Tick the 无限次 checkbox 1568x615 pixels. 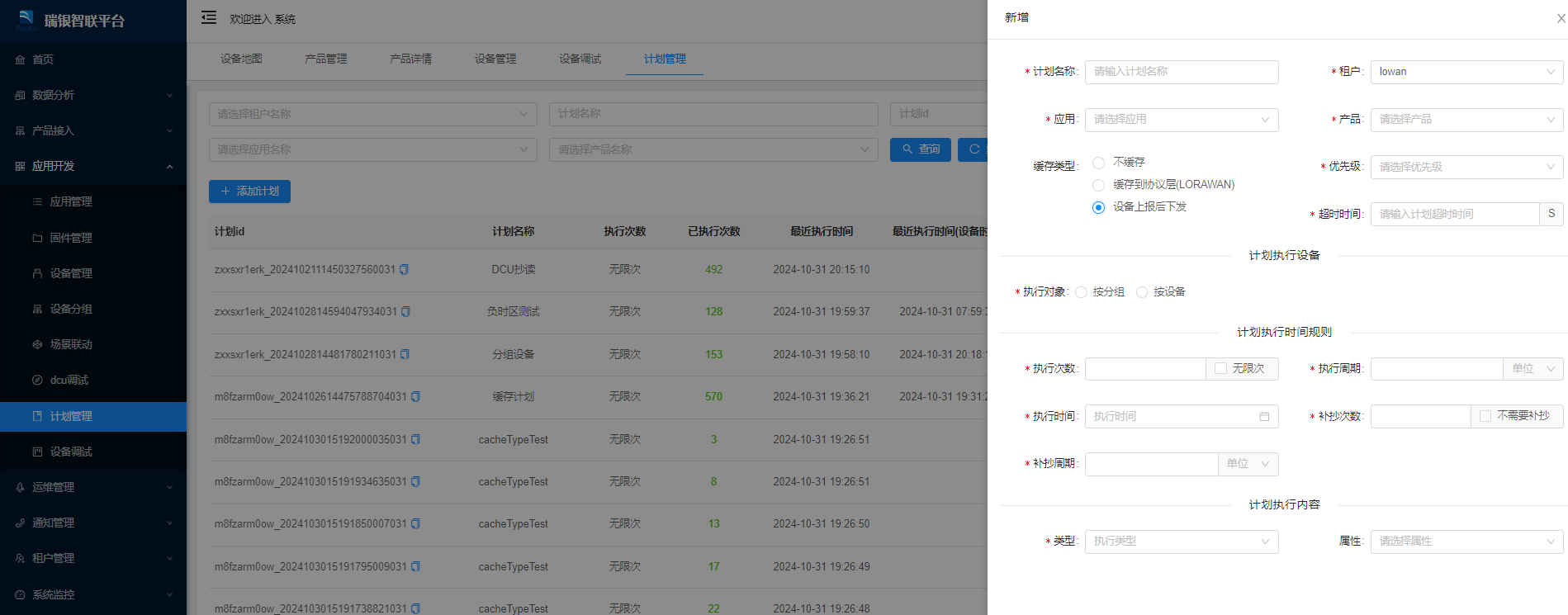coord(1220,368)
